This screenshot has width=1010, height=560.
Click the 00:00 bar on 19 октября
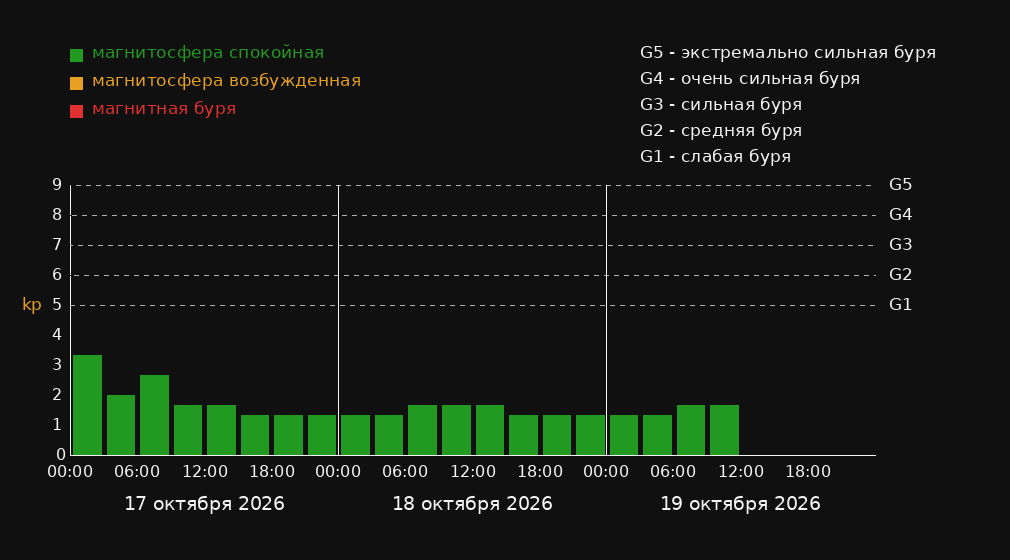point(624,435)
